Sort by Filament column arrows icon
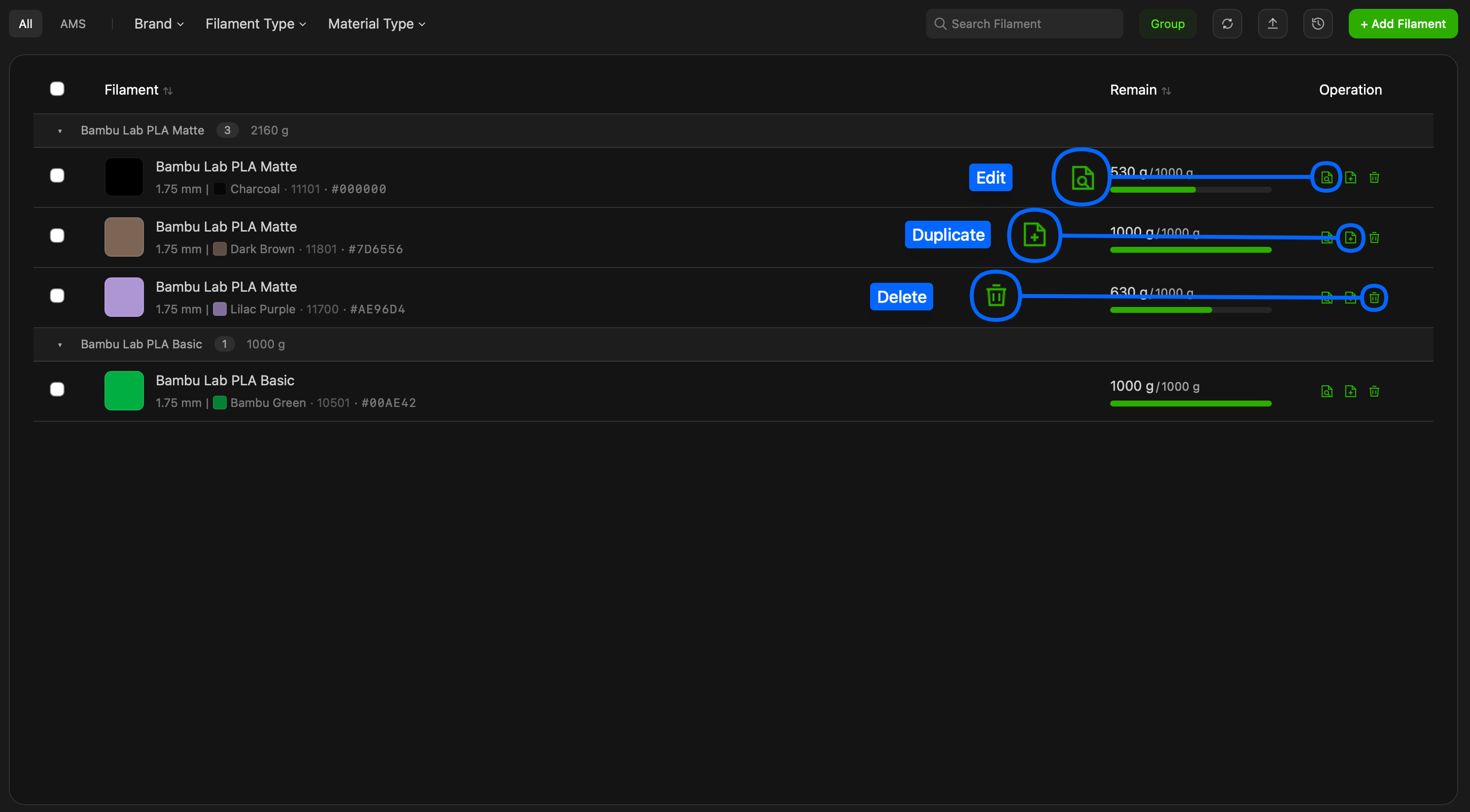Image resolution: width=1470 pixels, height=812 pixels. tap(168, 91)
